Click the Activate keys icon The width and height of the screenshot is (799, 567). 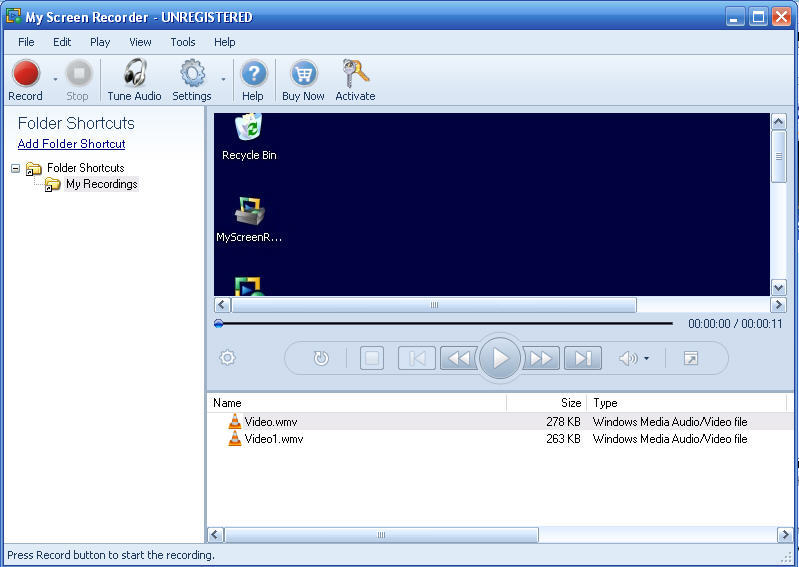[355, 75]
